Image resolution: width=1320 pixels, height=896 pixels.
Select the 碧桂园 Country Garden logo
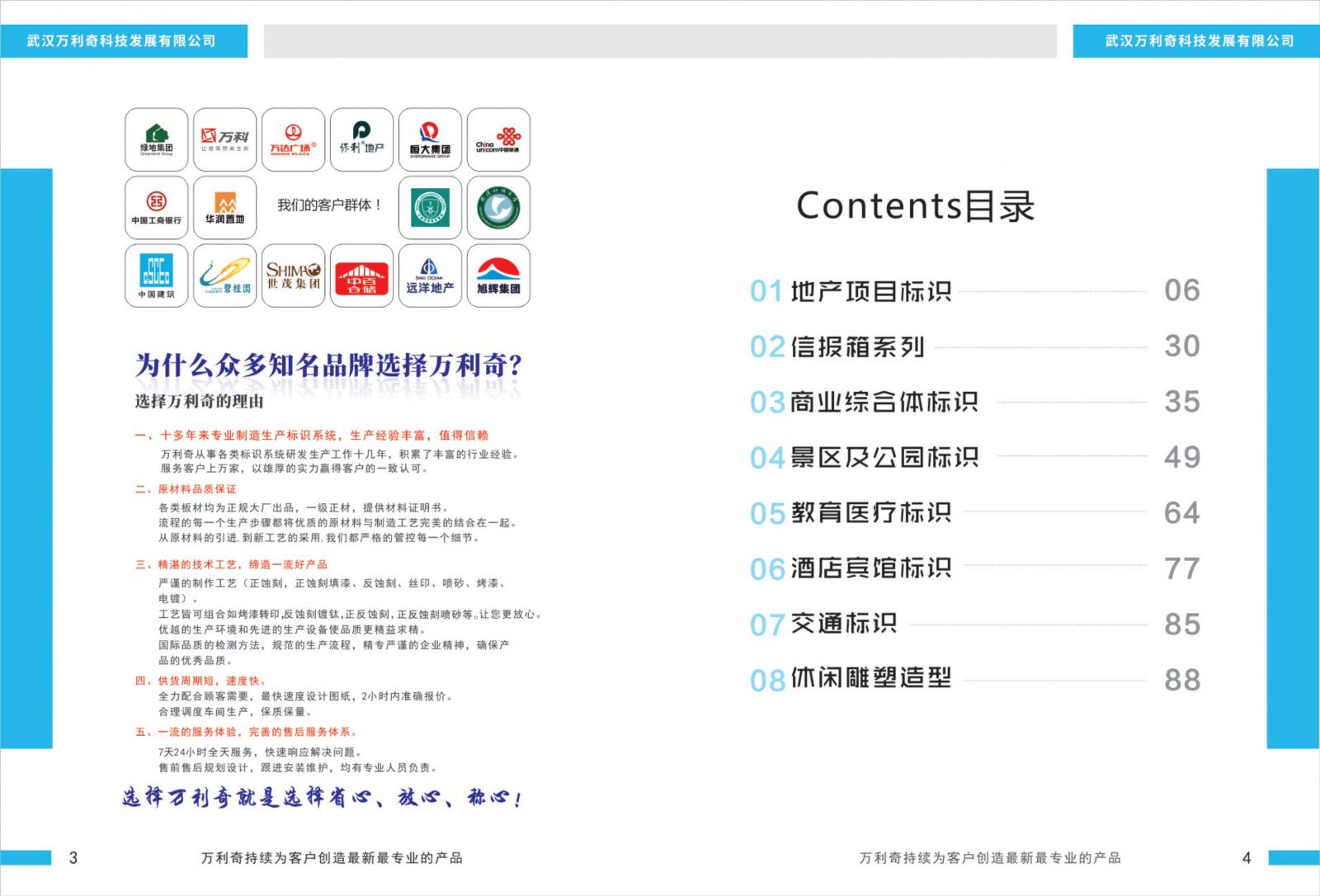pos(225,276)
